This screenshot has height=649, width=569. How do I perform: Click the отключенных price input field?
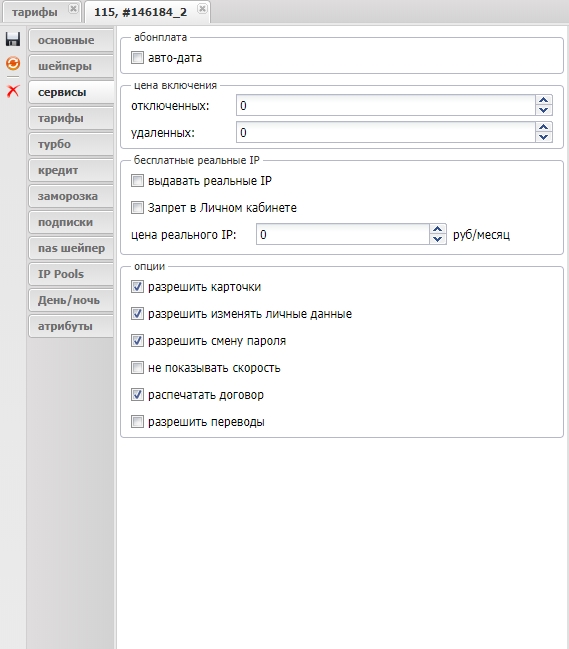[386, 106]
